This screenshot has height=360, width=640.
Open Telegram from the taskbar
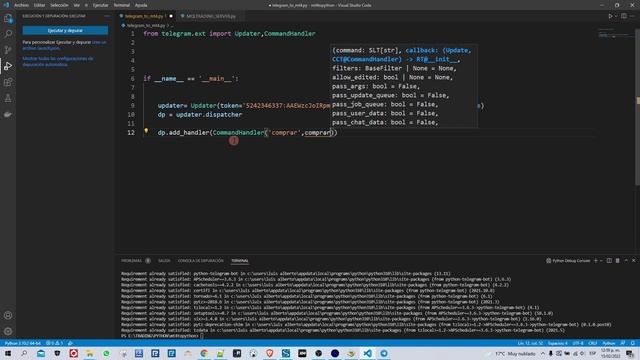pyautogui.click(x=384, y=353)
